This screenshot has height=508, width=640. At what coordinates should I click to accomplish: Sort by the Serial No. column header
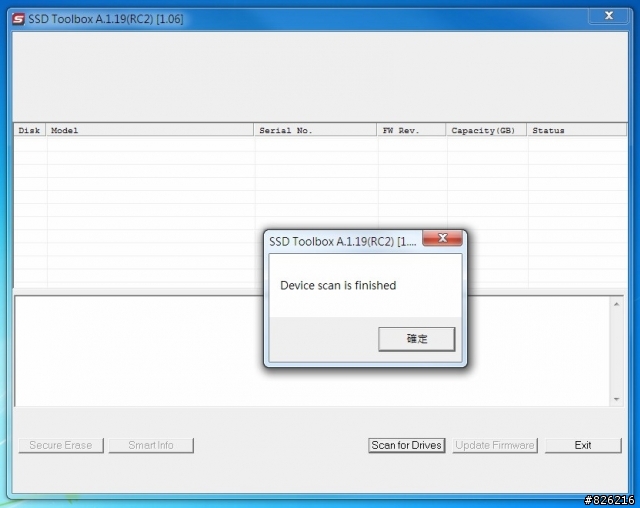click(315, 131)
